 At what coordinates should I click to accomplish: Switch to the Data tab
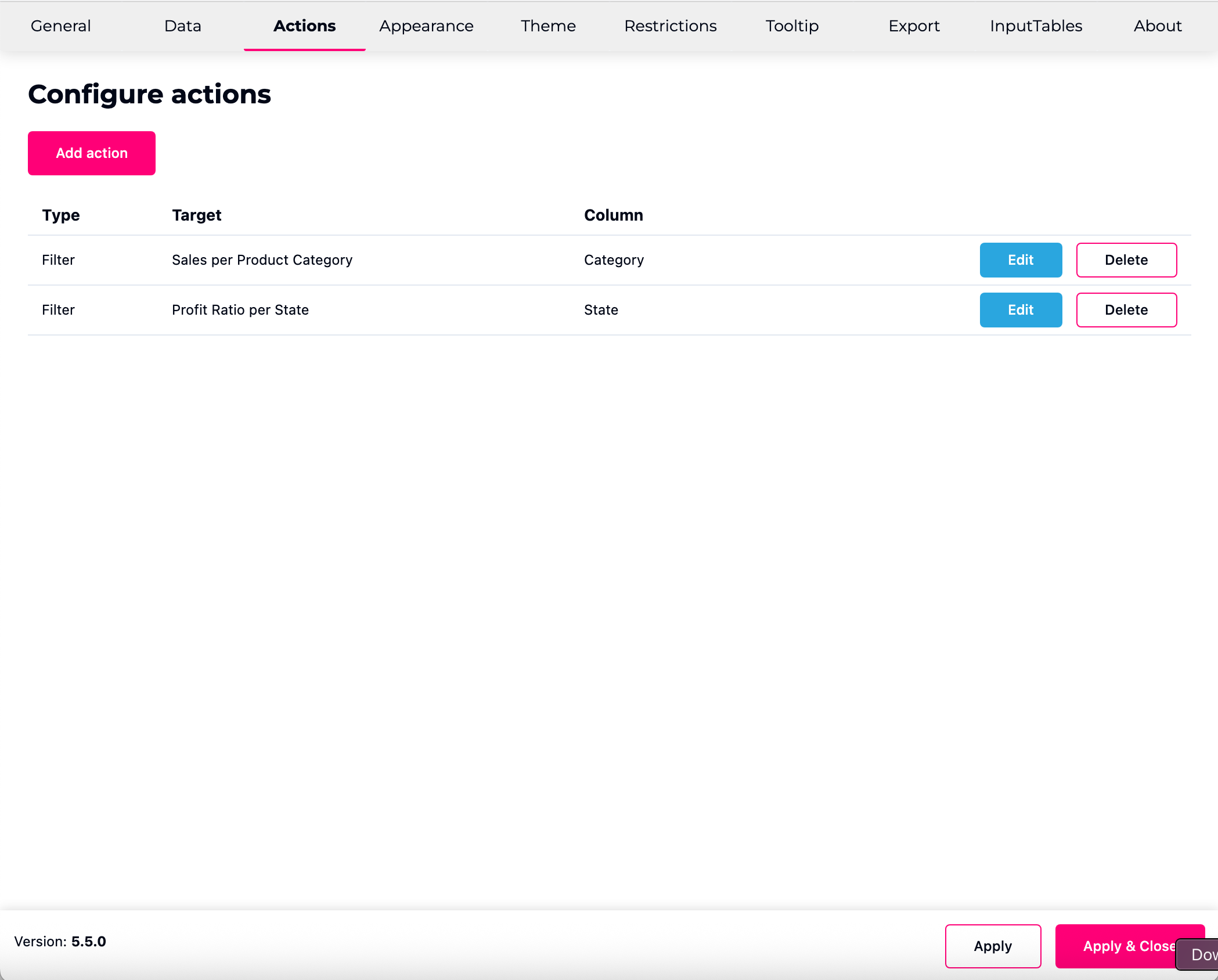pyautogui.click(x=183, y=26)
